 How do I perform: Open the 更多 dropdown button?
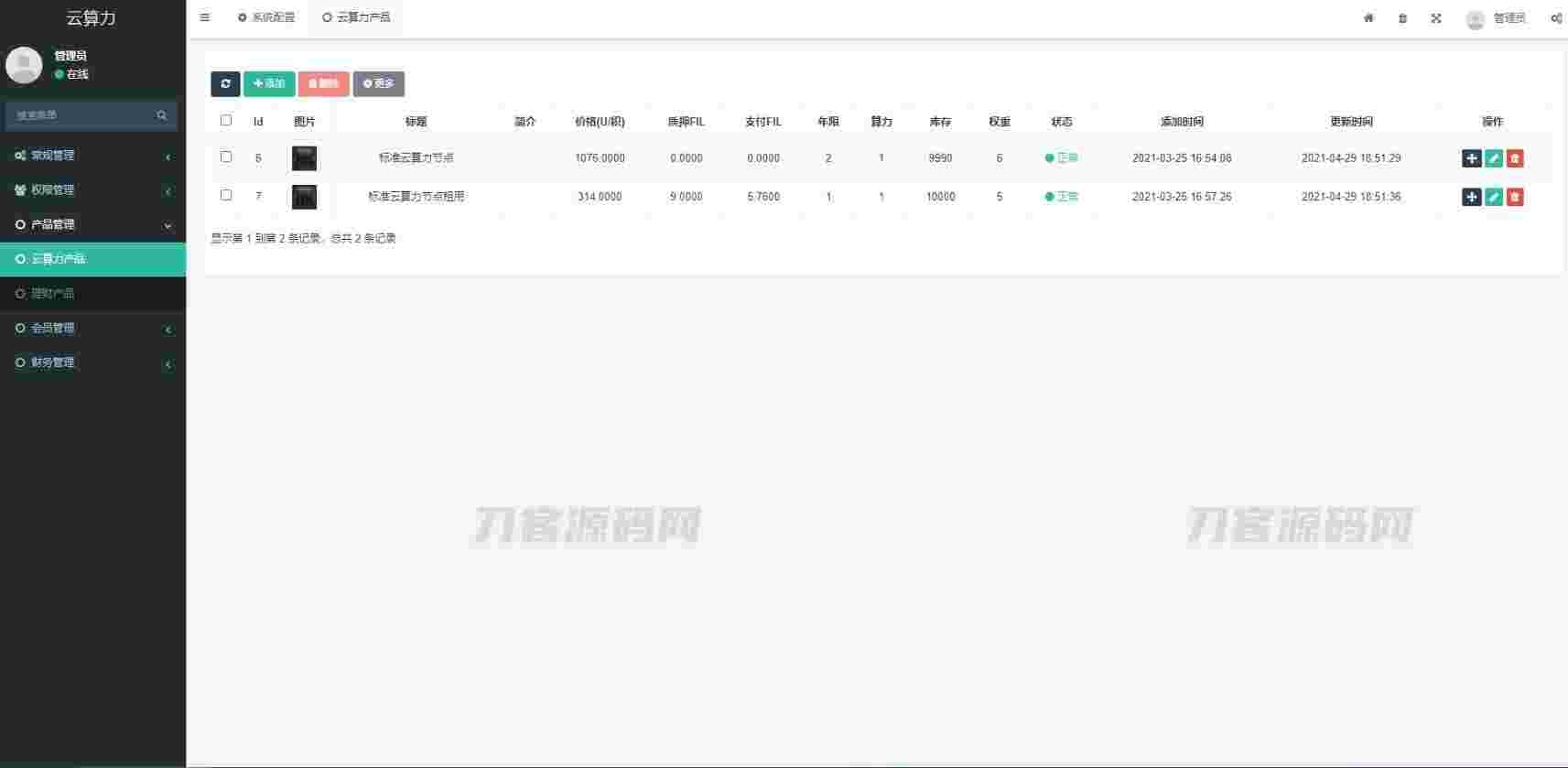tap(379, 84)
